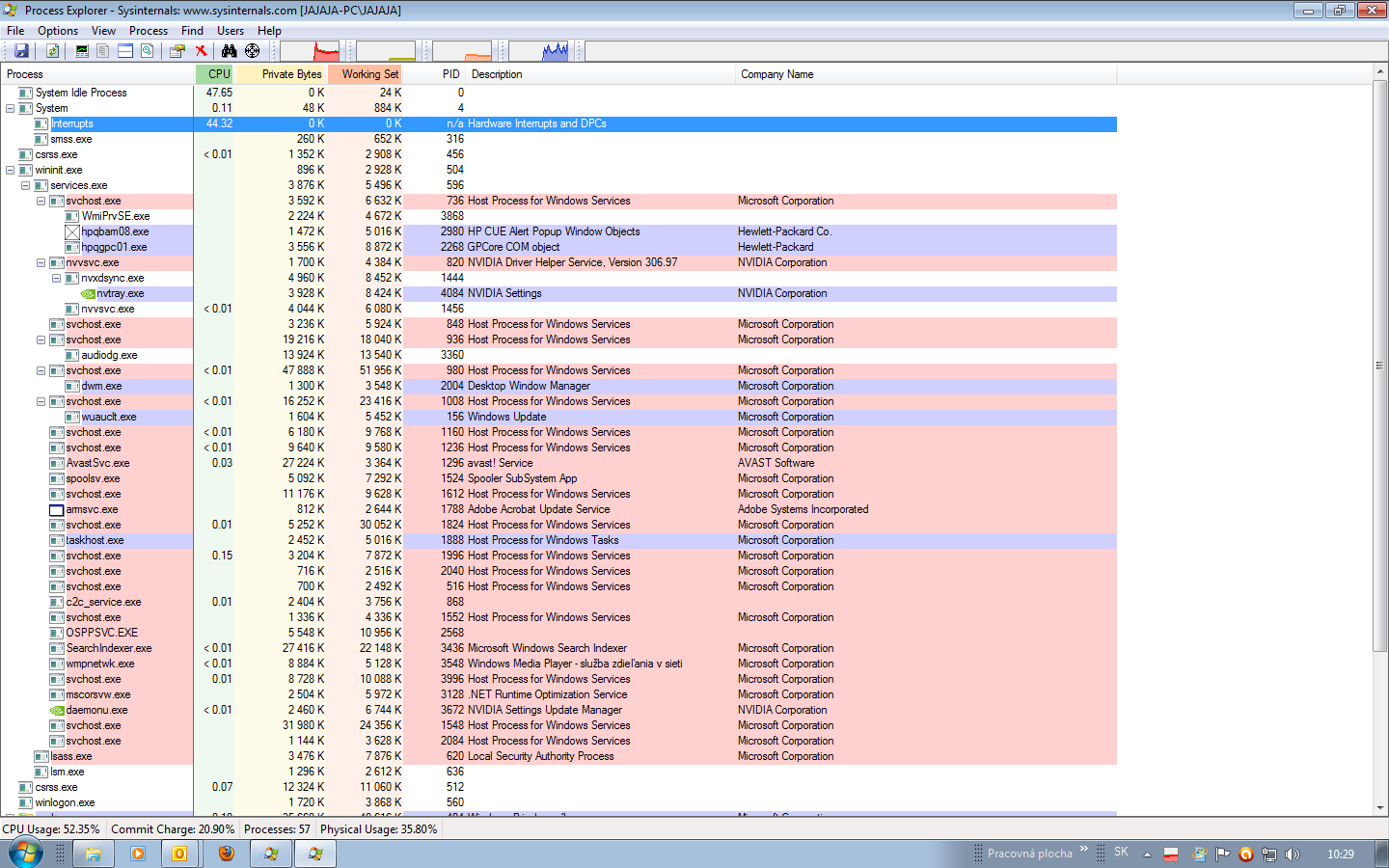Collapse svchost.exe PID 936 node
Image resolution: width=1389 pixels, height=868 pixels.
pyautogui.click(x=41, y=339)
